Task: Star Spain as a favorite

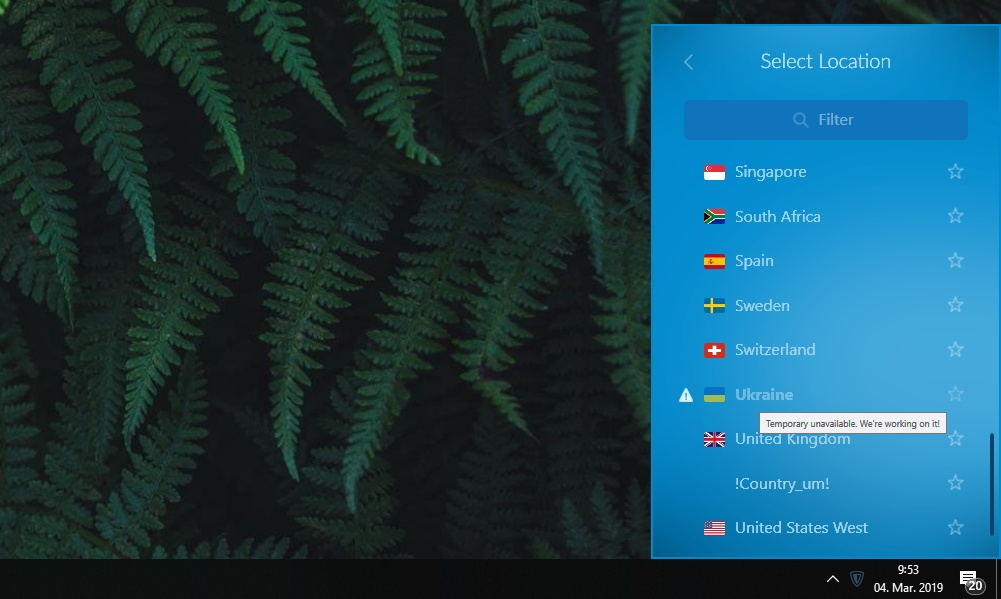Action: [x=955, y=261]
